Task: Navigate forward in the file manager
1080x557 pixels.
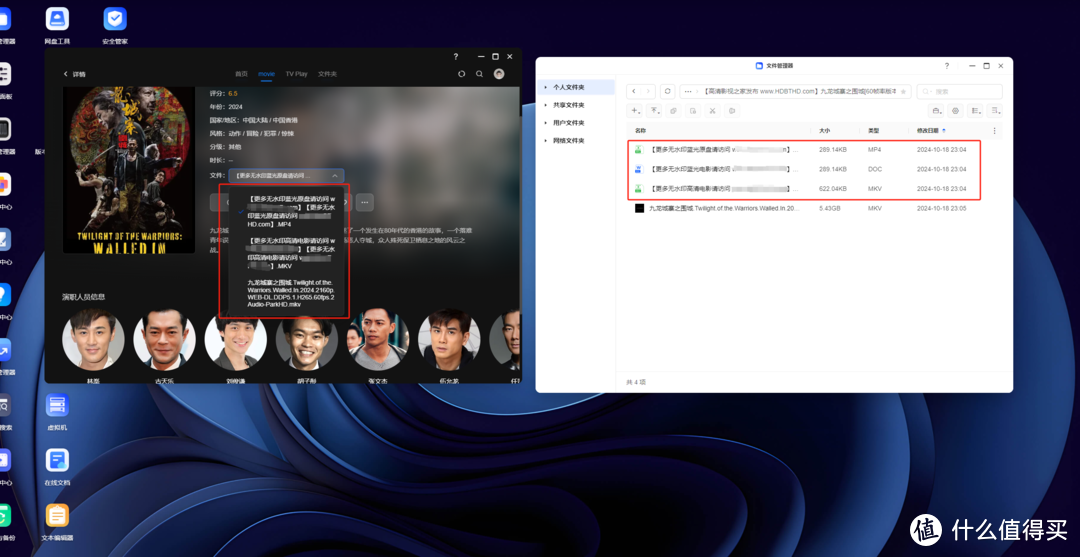Action: click(x=649, y=92)
